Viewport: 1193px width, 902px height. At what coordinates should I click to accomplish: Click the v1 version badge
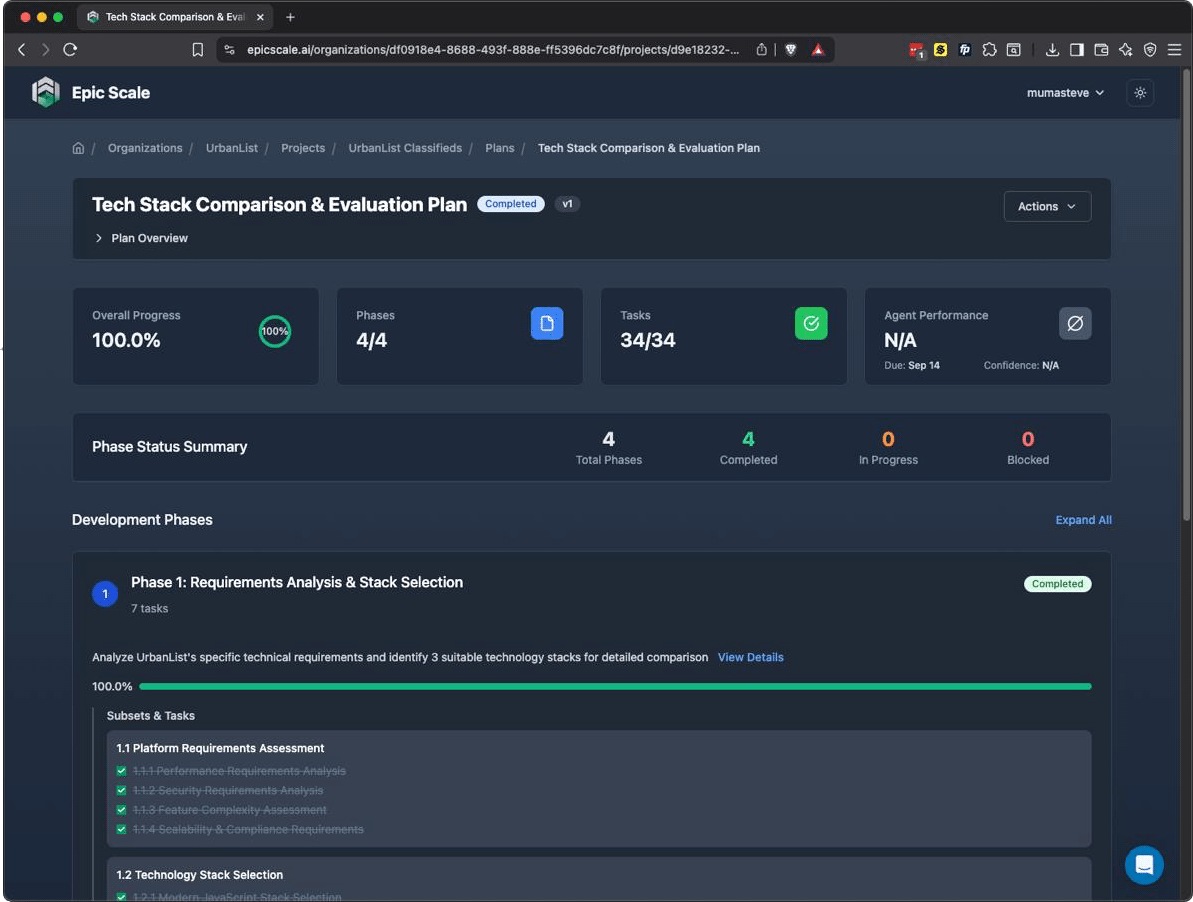tap(567, 204)
